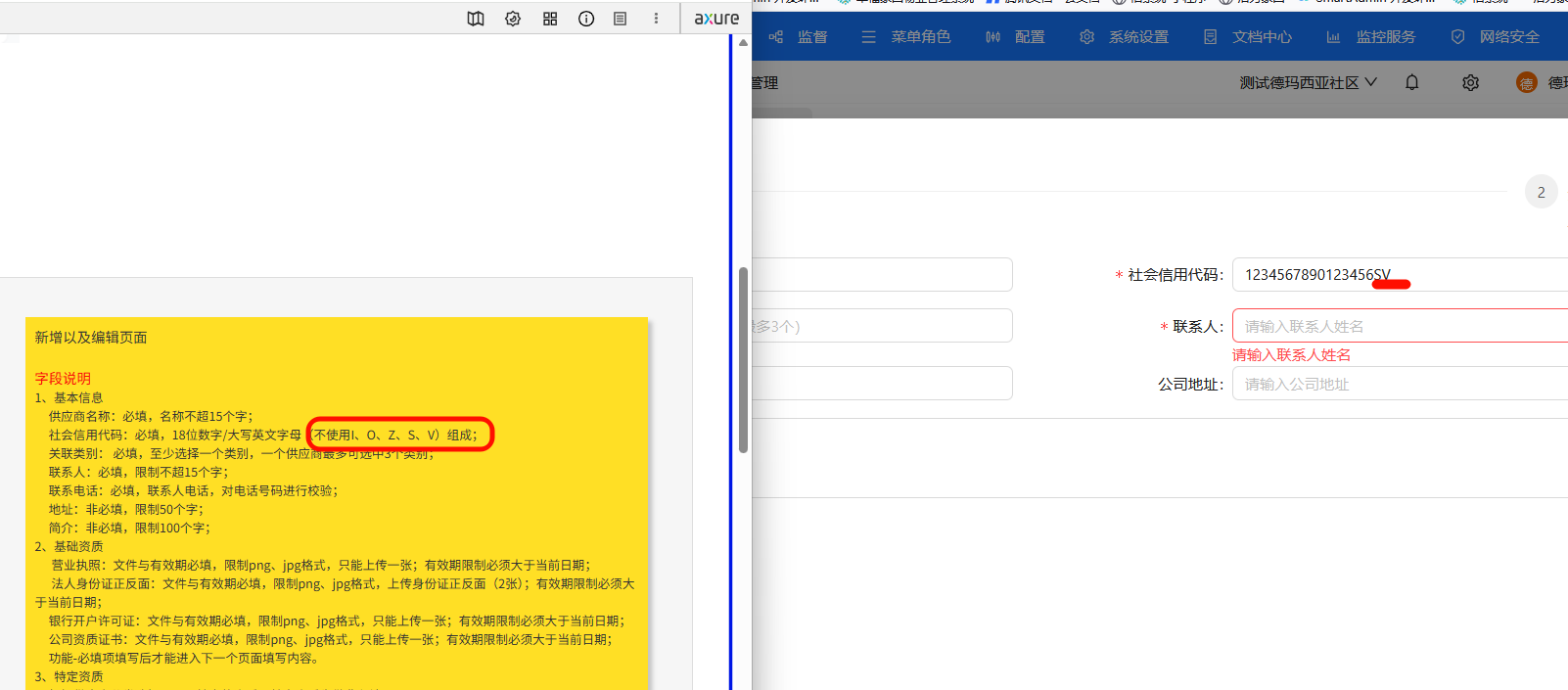Image resolution: width=1568 pixels, height=690 pixels.
Task: Open the 监控服务 menu
Action: pos(1371,37)
